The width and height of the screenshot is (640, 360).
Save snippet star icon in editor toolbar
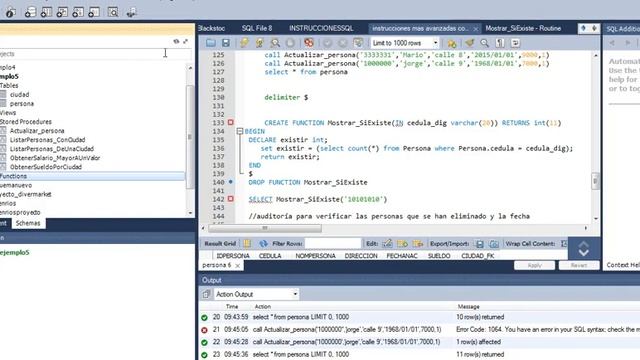[x=452, y=43]
